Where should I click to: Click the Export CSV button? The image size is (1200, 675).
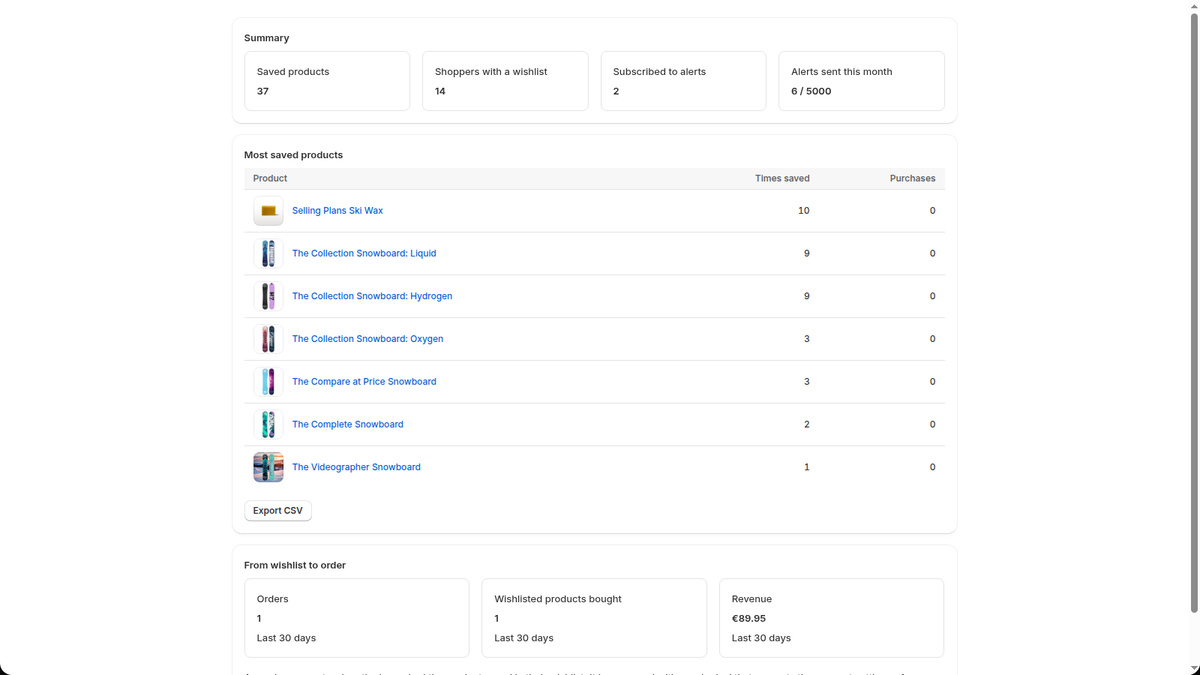click(x=278, y=511)
